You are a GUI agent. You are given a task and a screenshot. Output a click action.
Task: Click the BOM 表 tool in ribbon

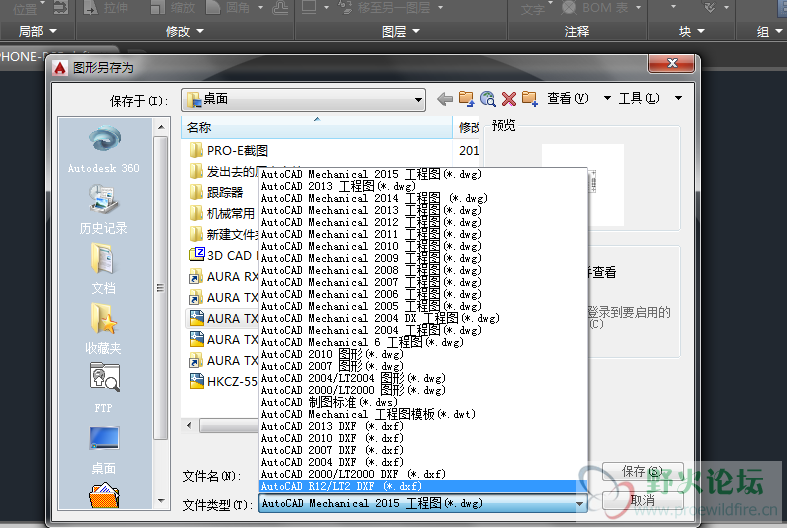(x=595, y=8)
